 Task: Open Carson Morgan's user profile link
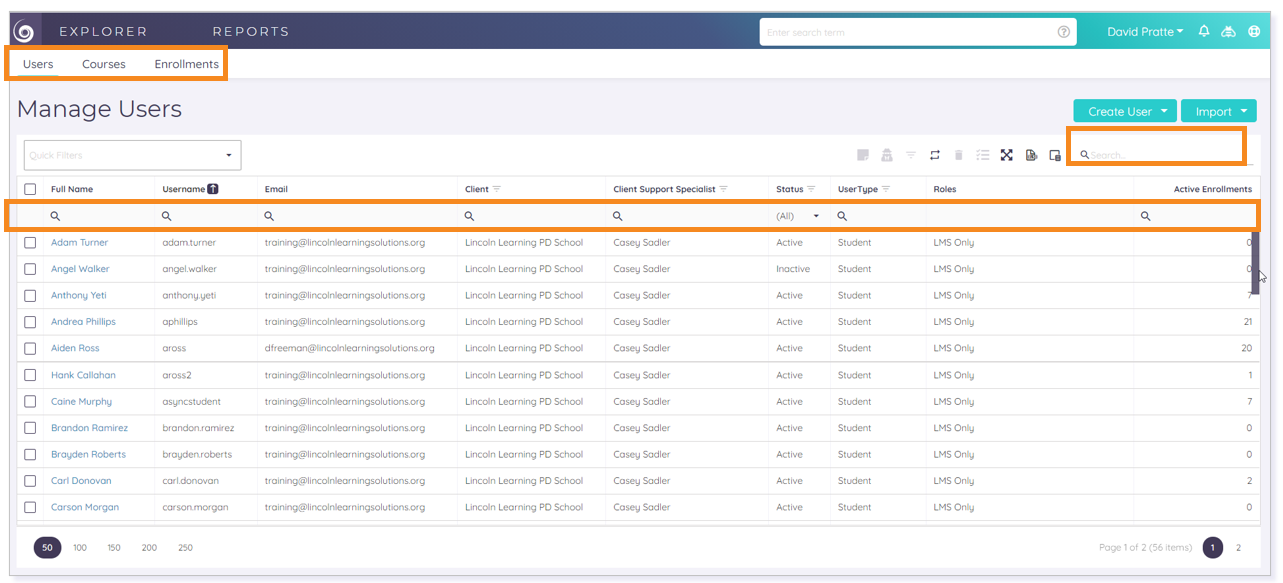85,507
